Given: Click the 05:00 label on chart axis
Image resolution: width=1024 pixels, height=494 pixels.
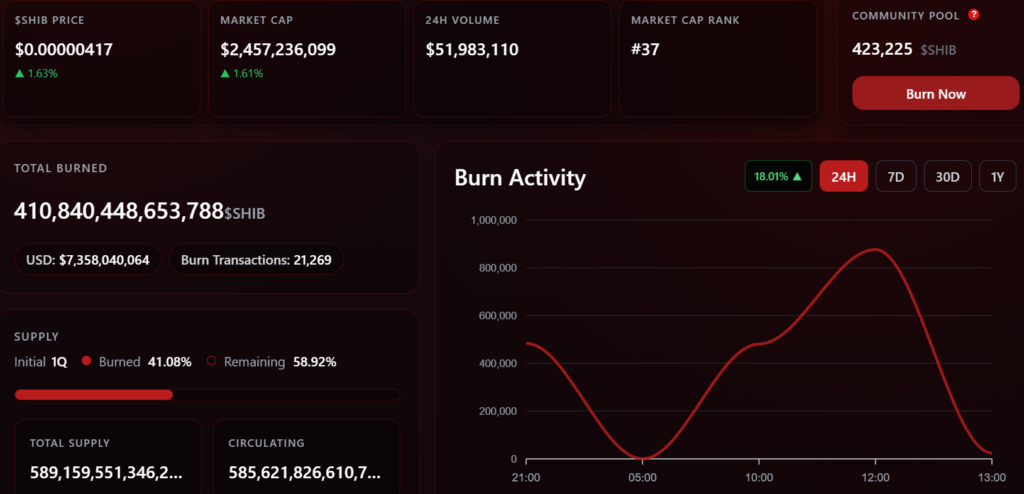Looking at the screenshot, I should coord(643,478).
